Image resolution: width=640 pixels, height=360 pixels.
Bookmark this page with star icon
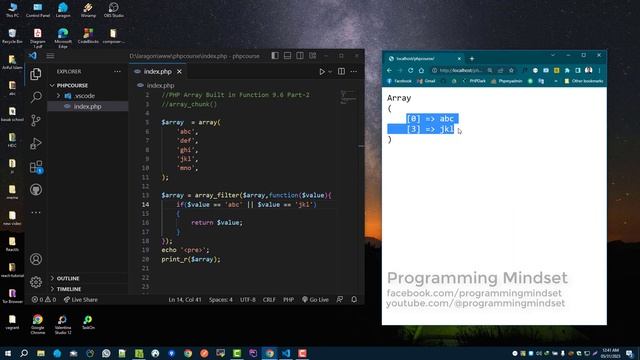point(511,70)
